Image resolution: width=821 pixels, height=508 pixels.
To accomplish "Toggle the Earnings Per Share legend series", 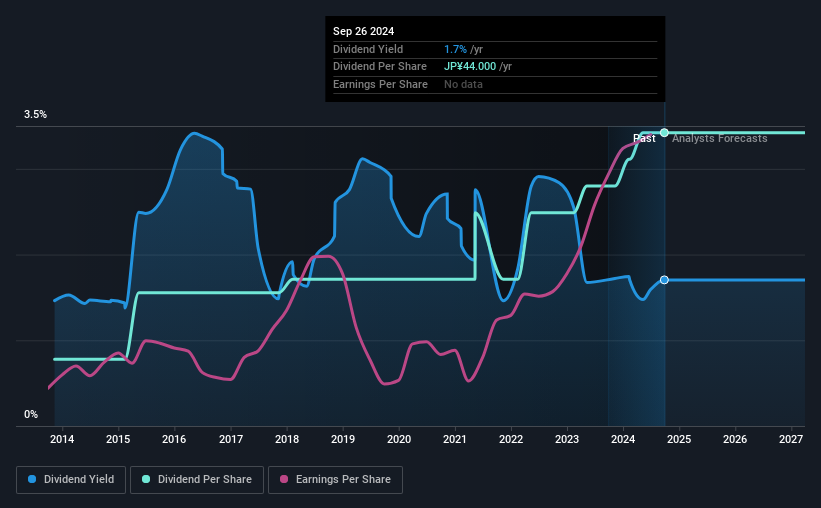I will (335, 480).
